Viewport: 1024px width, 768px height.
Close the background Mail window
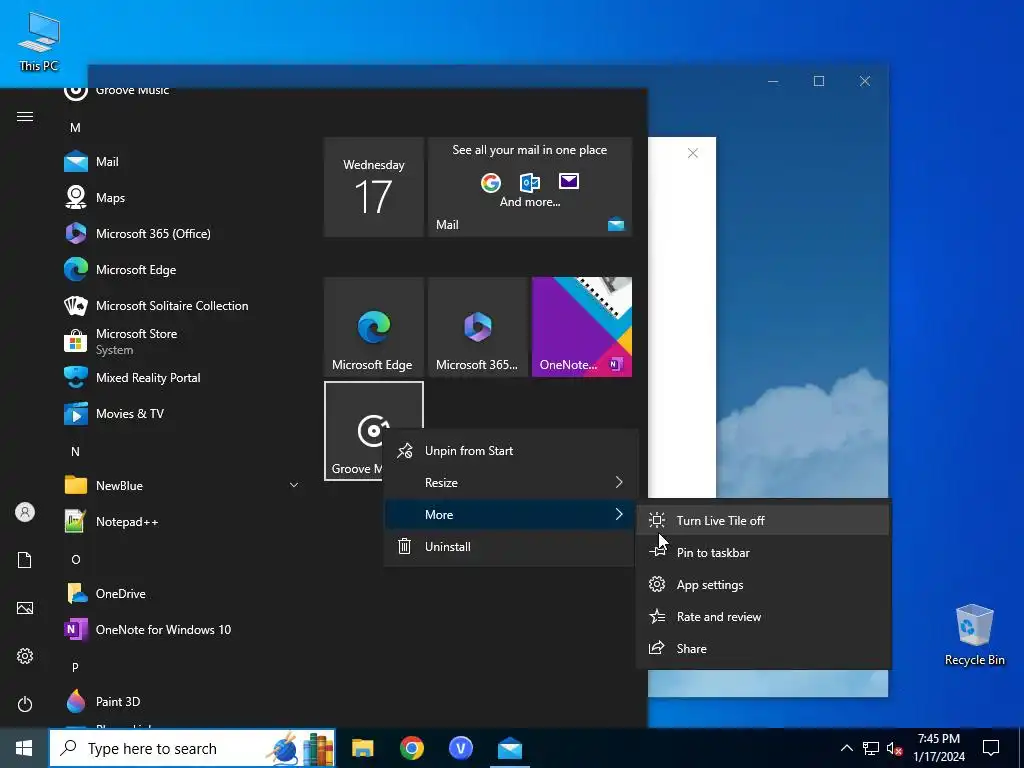[x=865, y=81]
